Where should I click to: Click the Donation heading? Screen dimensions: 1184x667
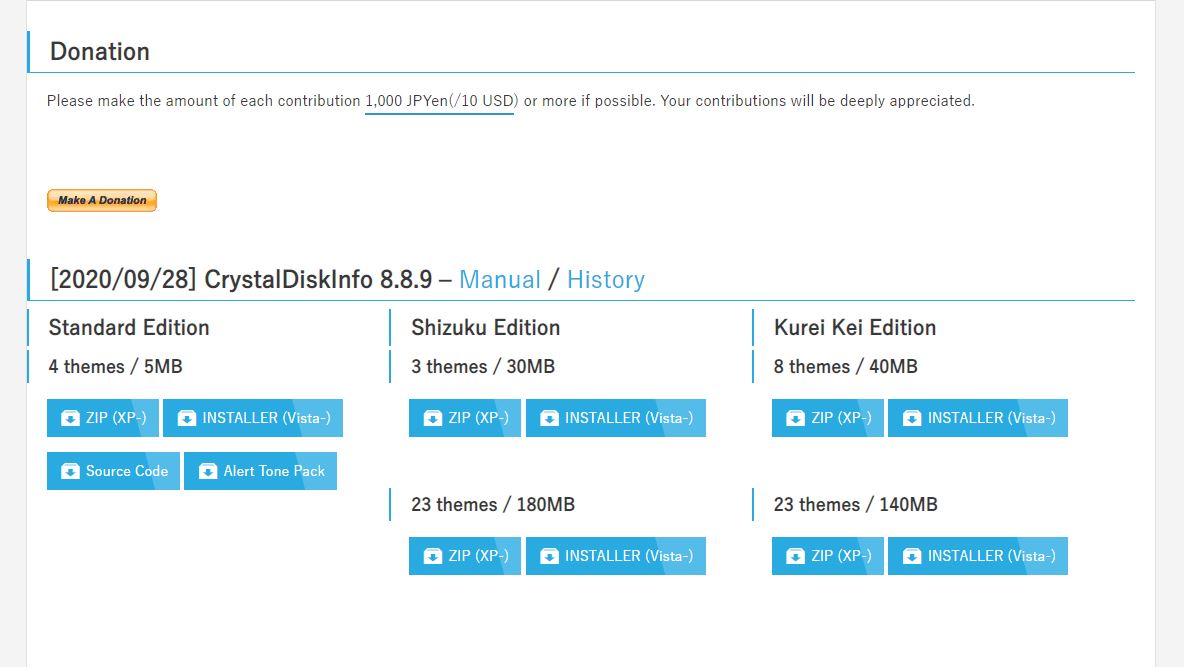click(x=100, y=51)
